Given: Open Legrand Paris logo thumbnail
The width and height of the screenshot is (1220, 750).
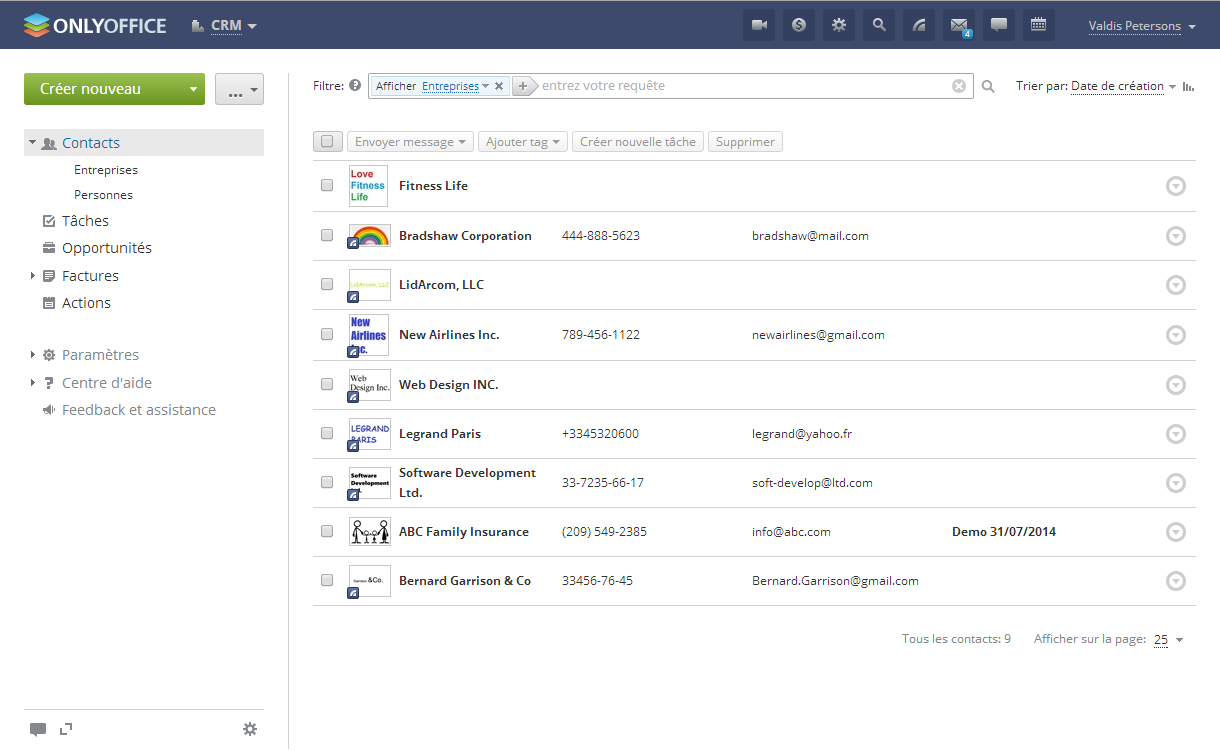Looking at the screenshot, I should point(369,434).
